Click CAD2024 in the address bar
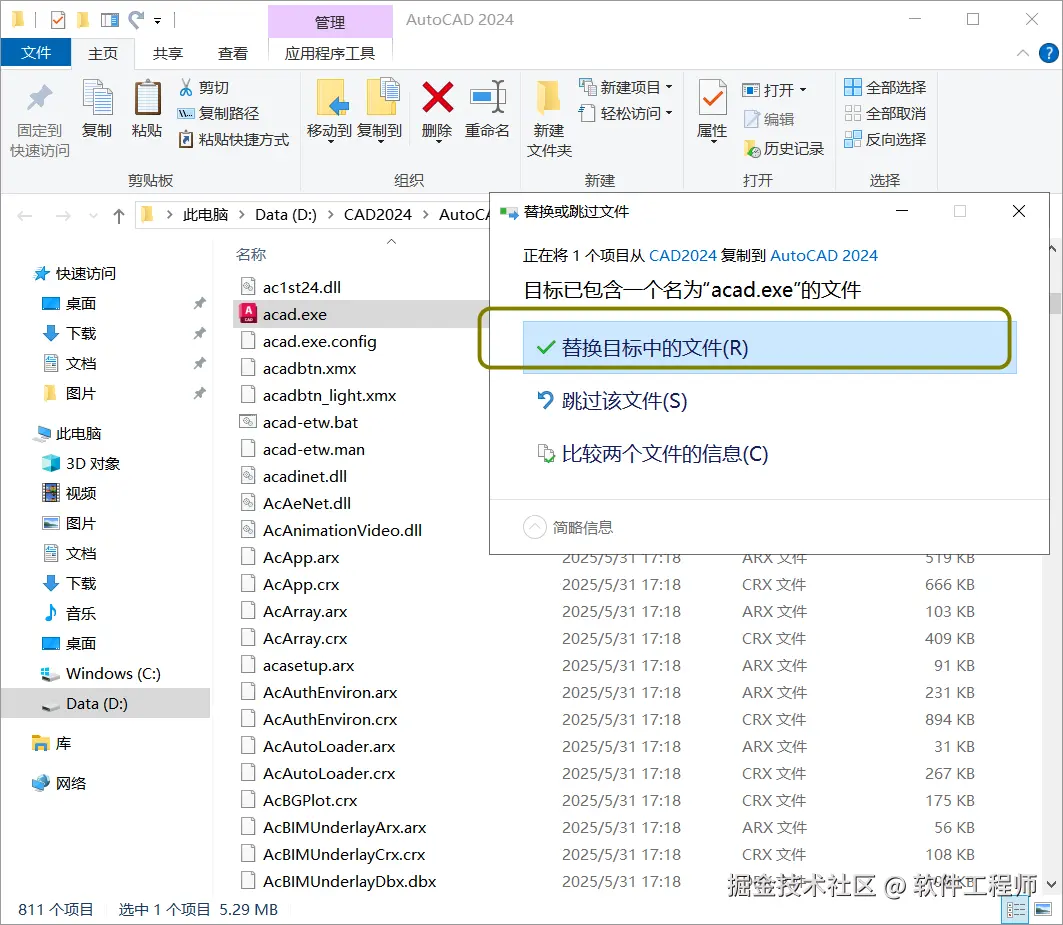Viewport: 1063px width, 925px height. pyautogui.click(x=378, y=215)
